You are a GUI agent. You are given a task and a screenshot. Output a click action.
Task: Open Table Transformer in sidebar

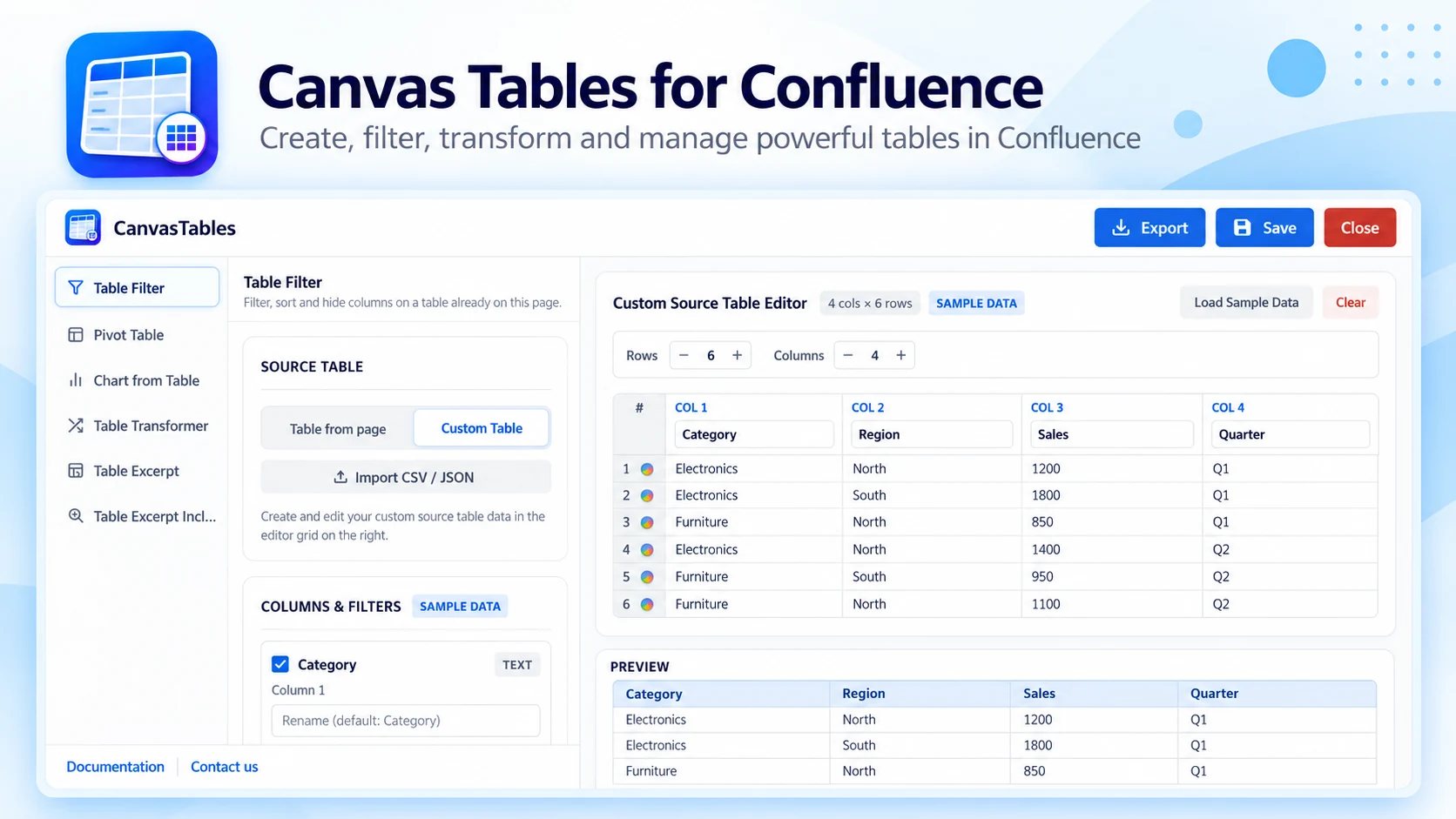pyautogui.click(x=137, y=426)
